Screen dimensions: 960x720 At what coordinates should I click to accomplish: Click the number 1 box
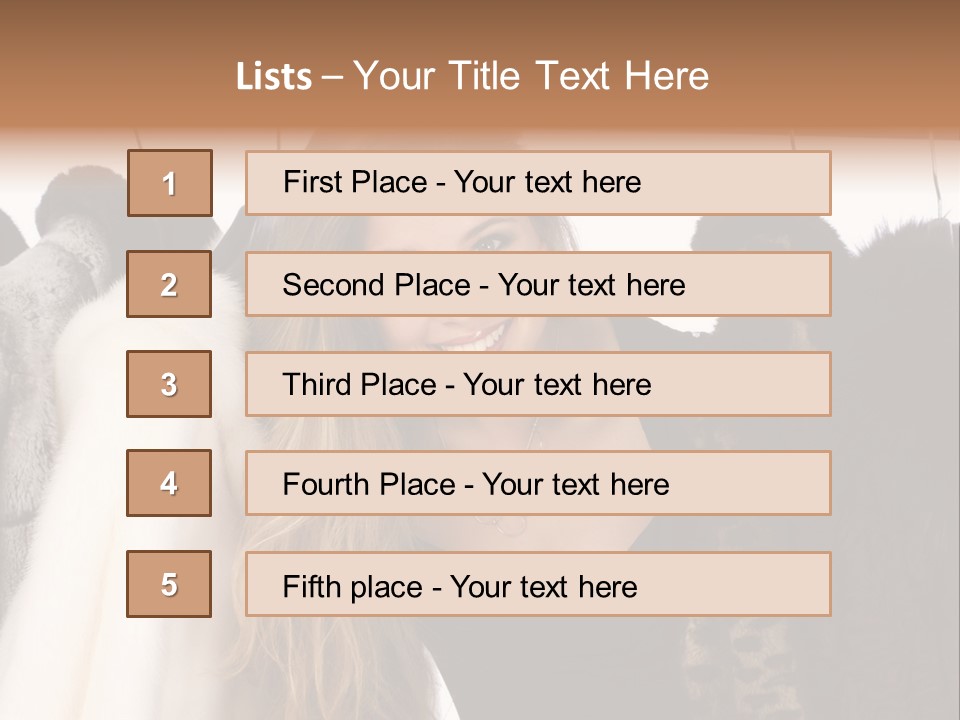tap(170, 183)
